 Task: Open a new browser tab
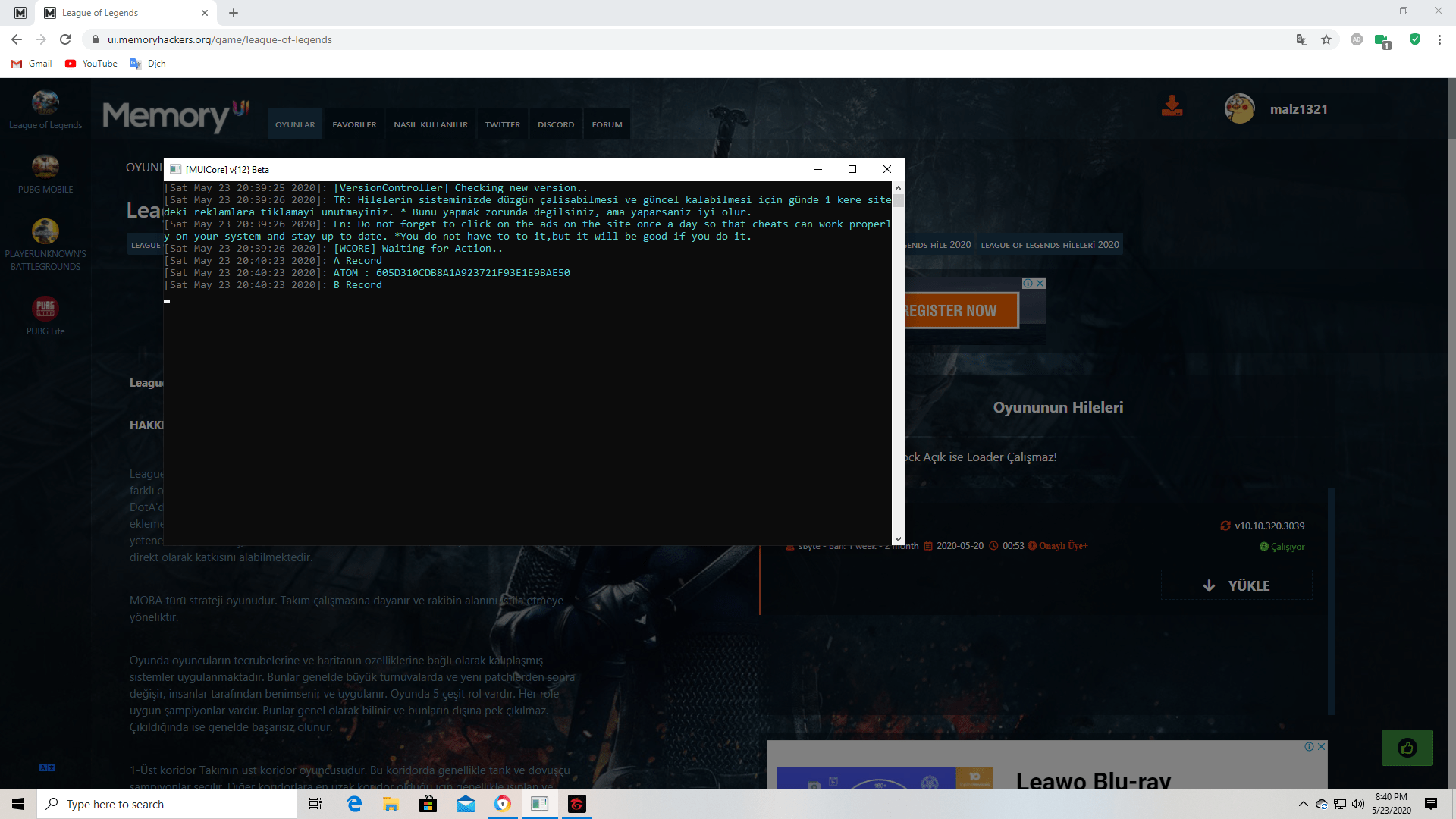tap(234, 13)
